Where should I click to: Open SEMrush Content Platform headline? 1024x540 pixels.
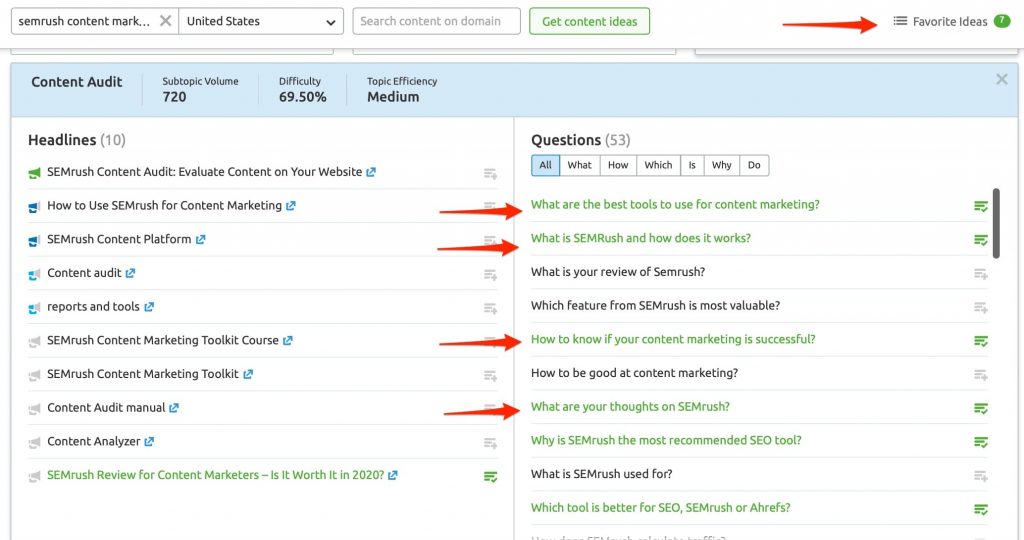(119, 239)
